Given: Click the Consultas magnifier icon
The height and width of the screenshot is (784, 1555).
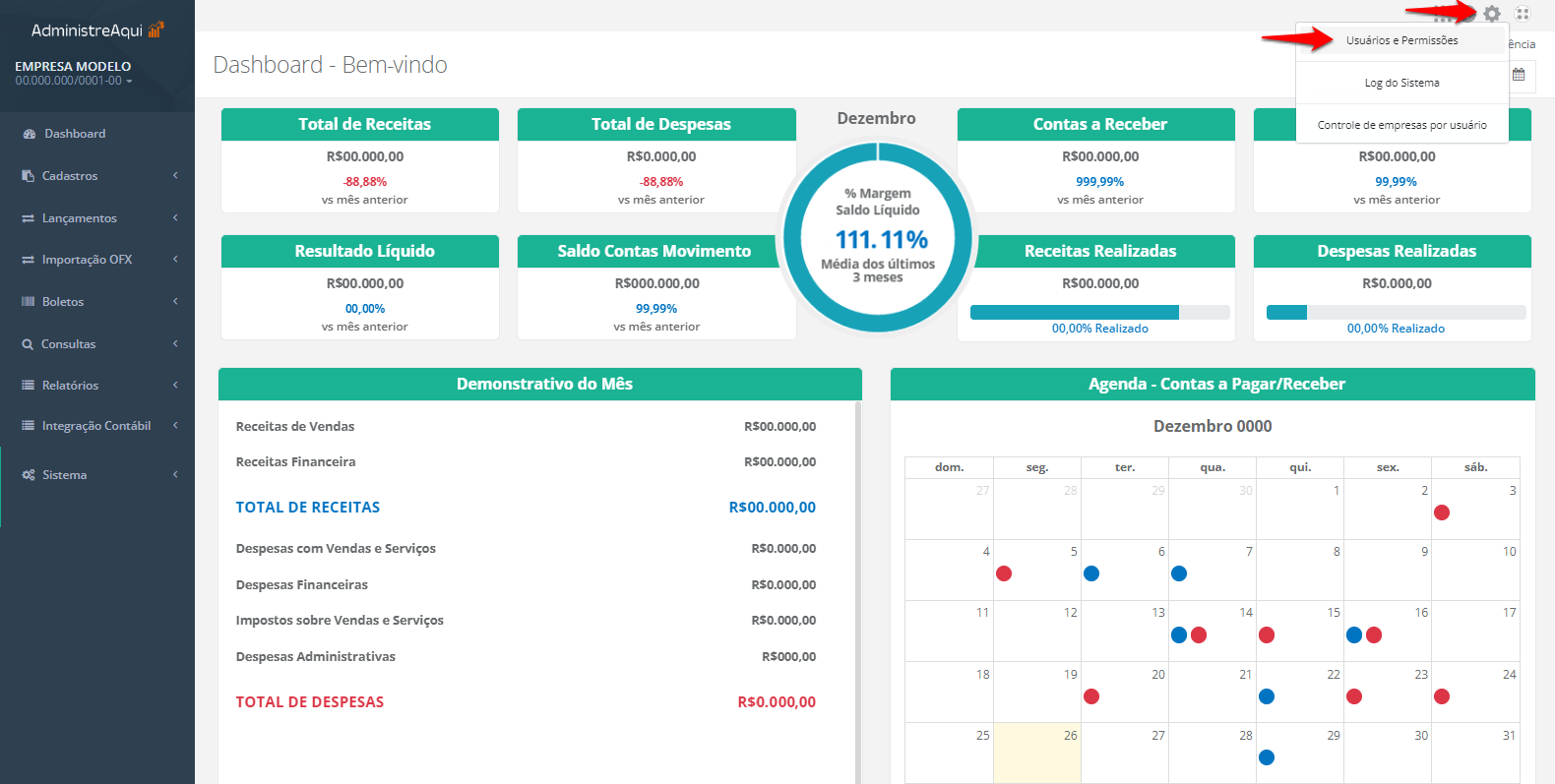Looking at the screenshot, I should [x=28, y=344].
